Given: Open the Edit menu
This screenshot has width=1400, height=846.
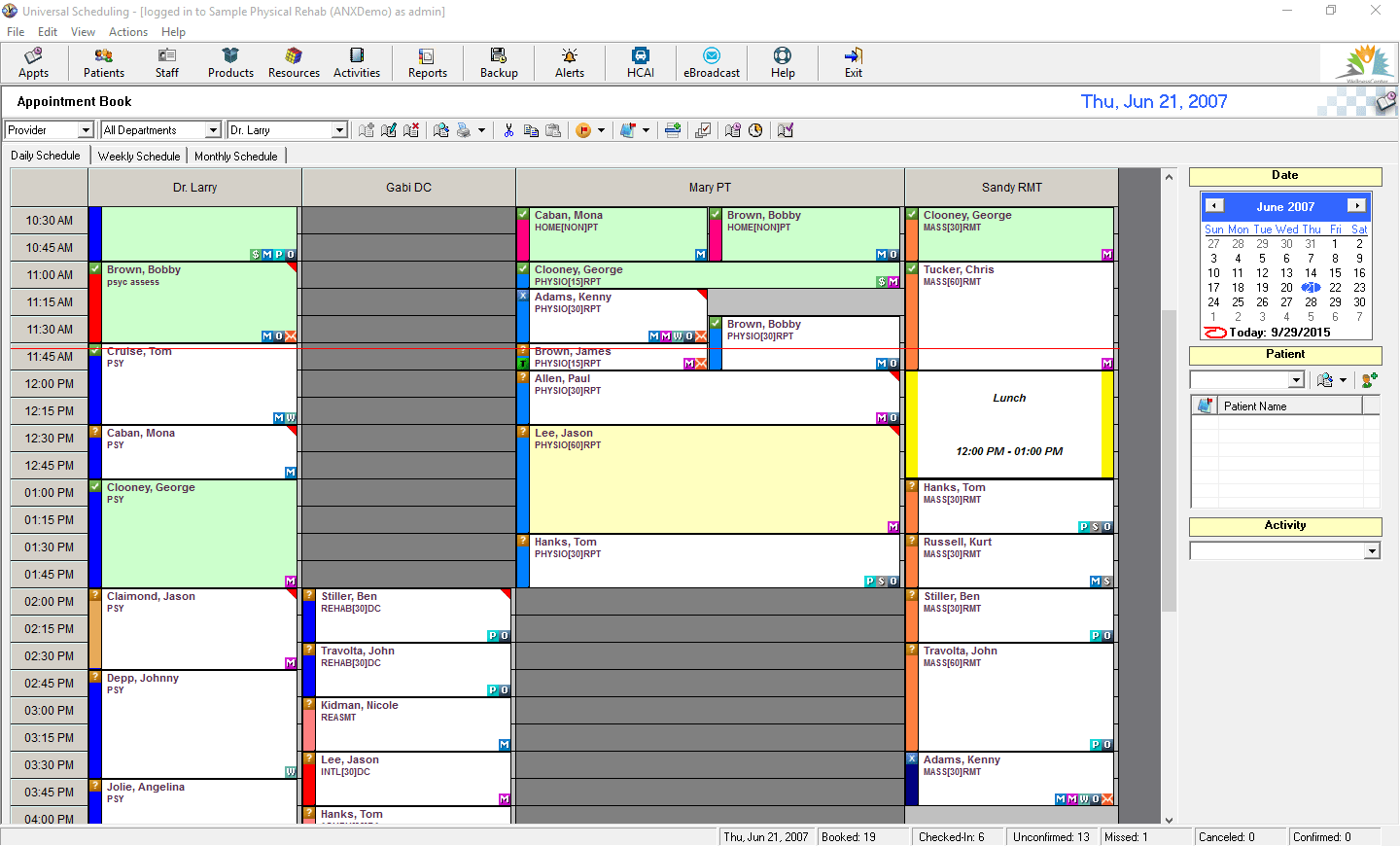Looking at the screenshot, I should click(x=48, y=32).
